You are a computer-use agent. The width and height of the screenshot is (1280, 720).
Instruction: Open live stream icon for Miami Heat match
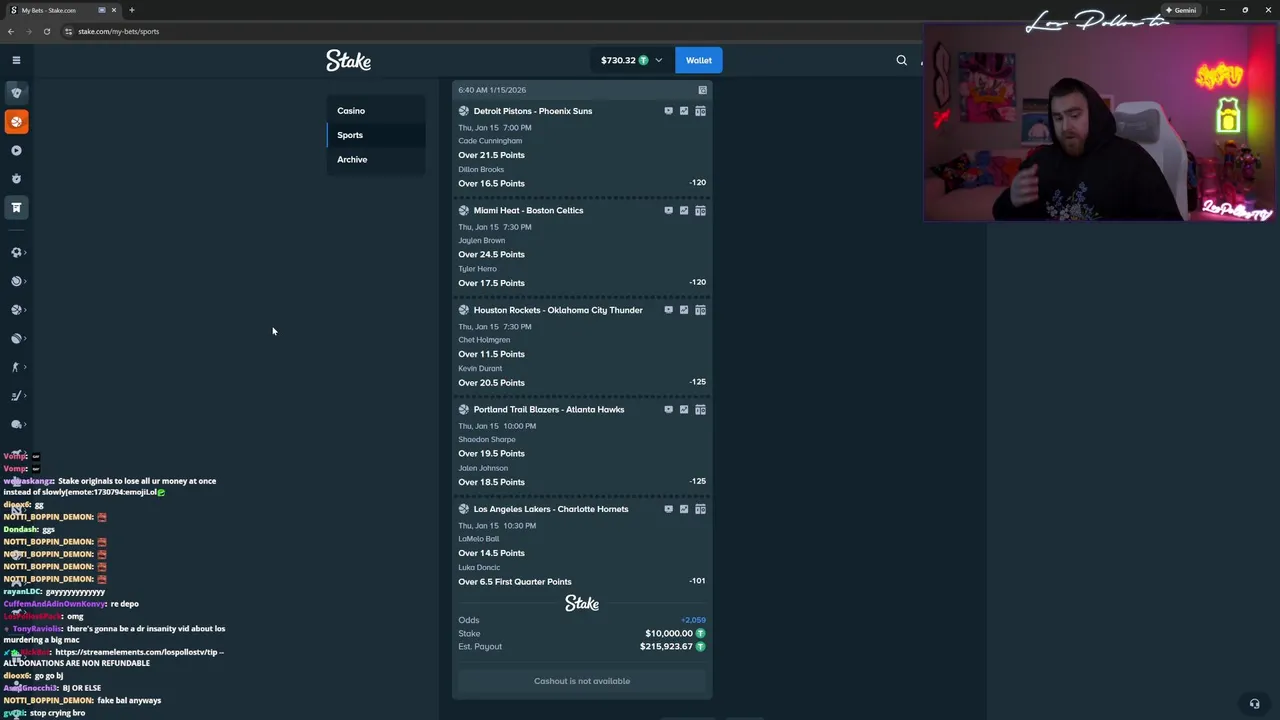click(x=668, y=210)
